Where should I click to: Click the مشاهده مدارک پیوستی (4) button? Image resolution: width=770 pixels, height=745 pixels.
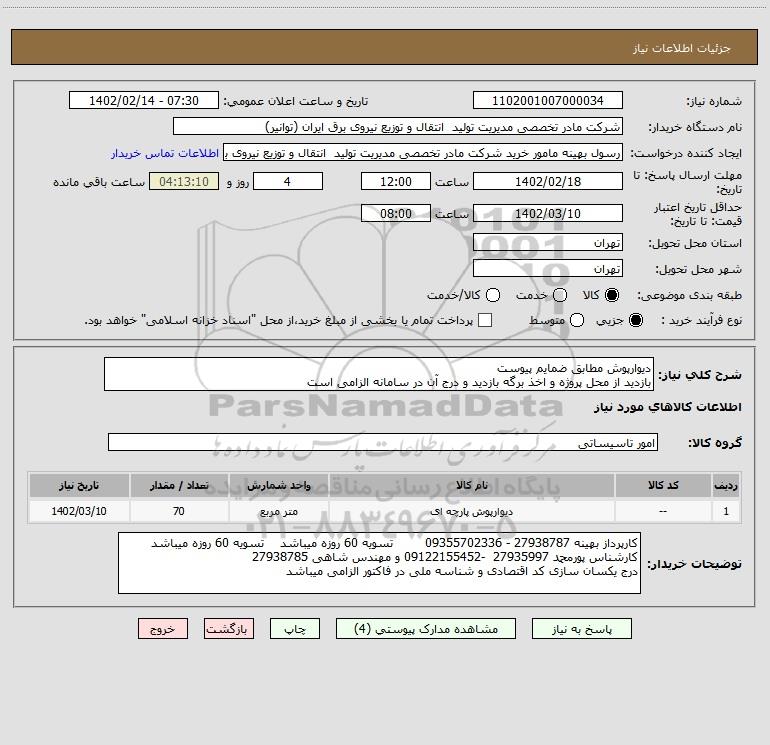426,629
